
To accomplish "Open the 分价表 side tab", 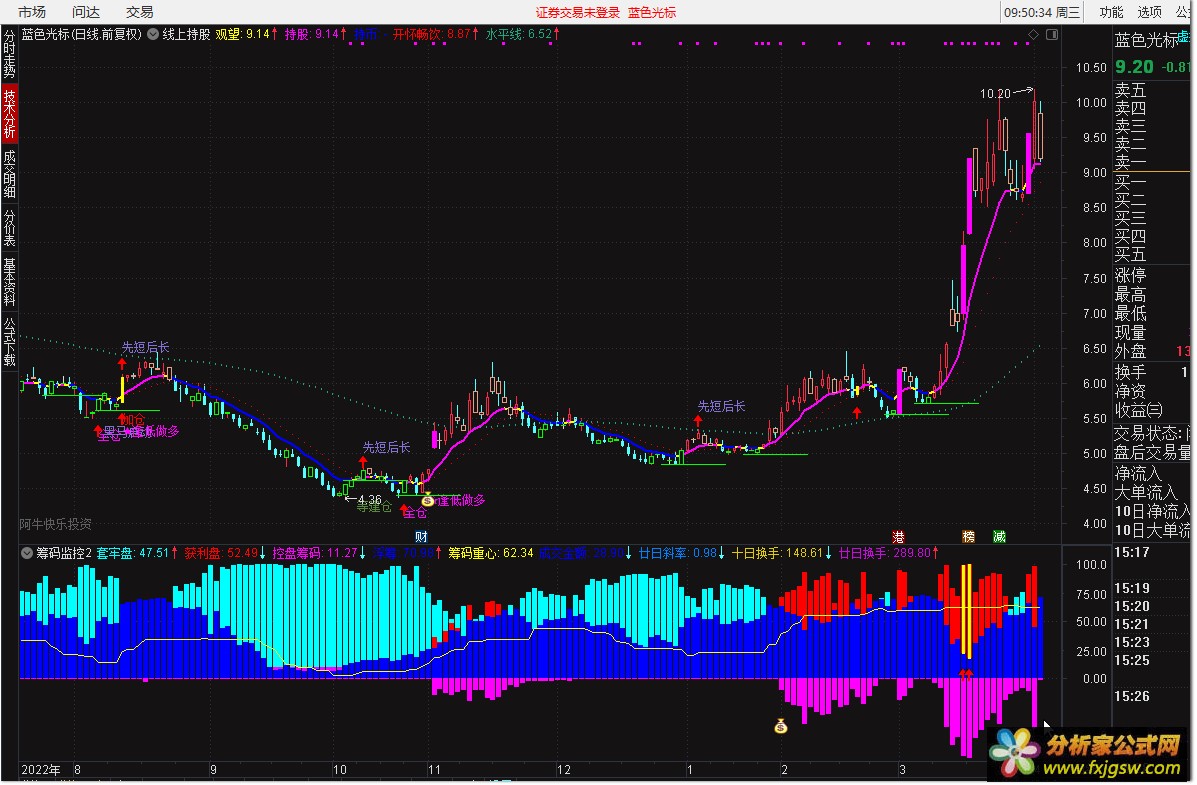I will [9, 228].
